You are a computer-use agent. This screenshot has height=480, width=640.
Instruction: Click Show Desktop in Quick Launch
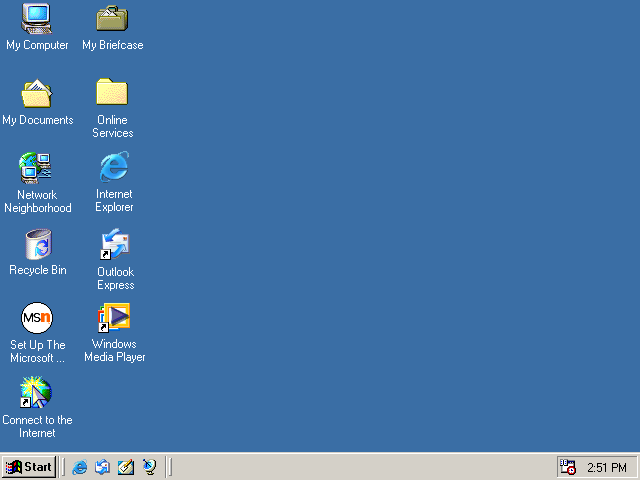tap(126, 467)
